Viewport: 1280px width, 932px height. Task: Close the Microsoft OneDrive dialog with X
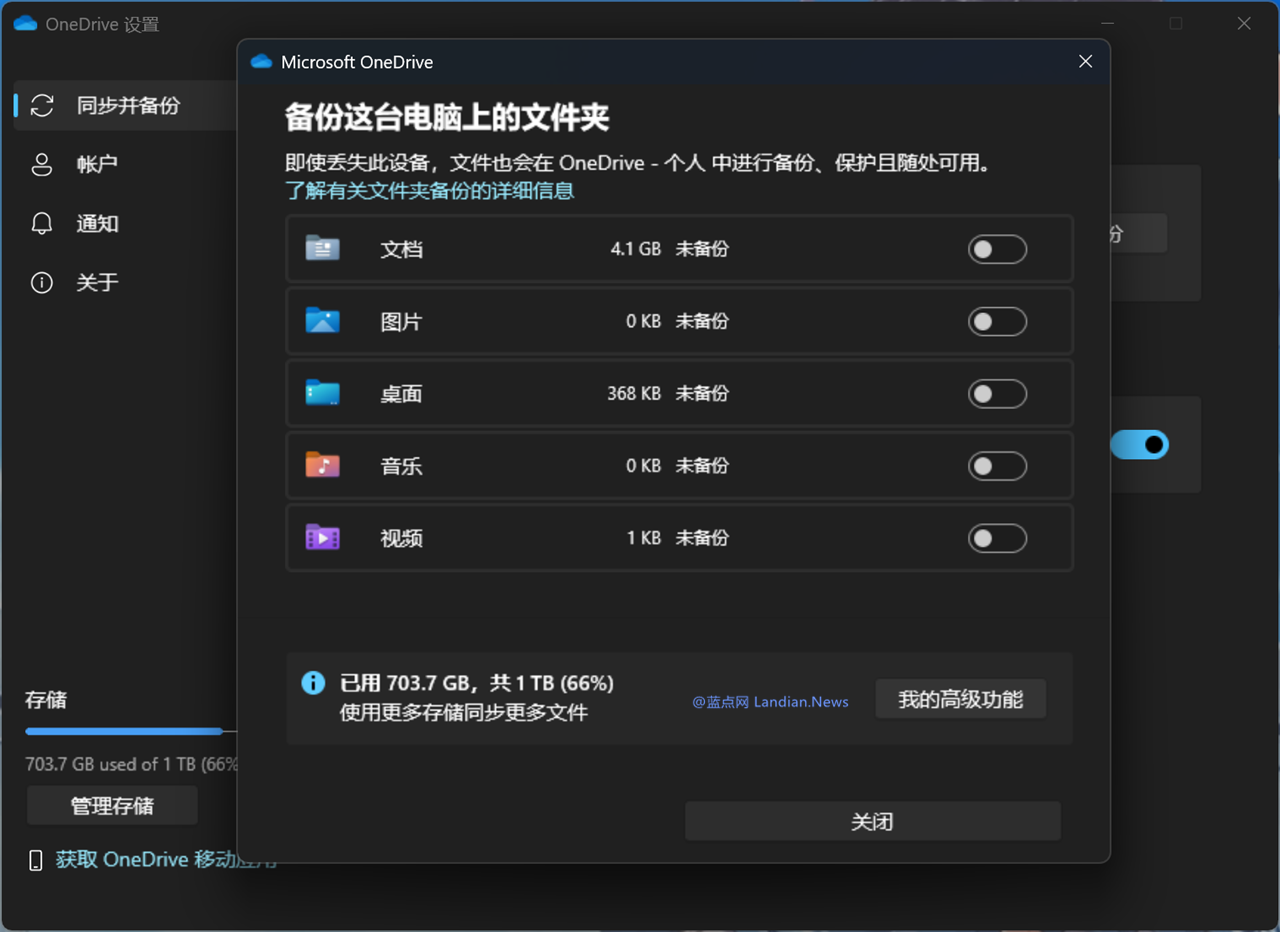click(1085, 62)
